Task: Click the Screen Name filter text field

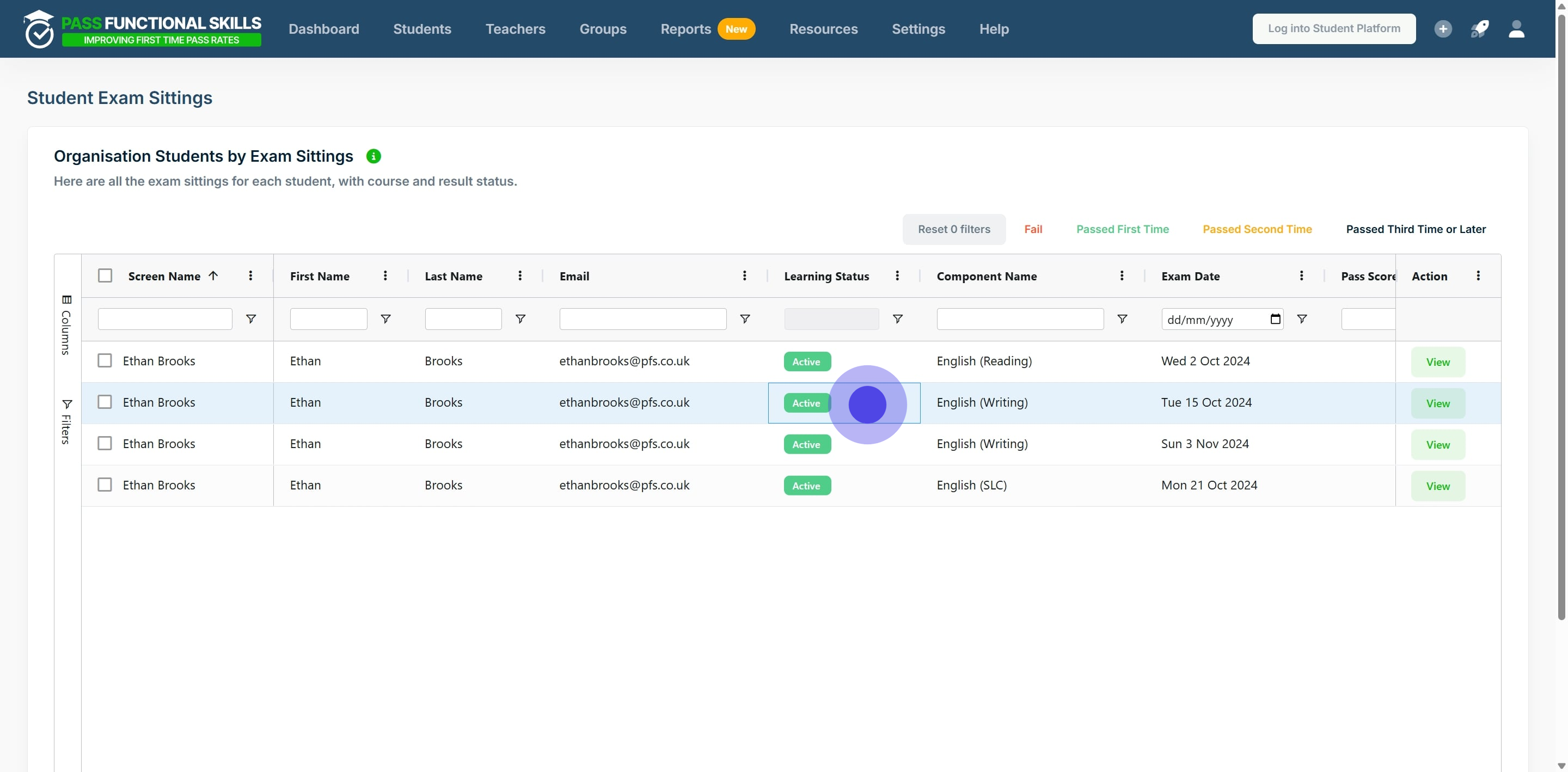Action: click(x=165, y=319)
